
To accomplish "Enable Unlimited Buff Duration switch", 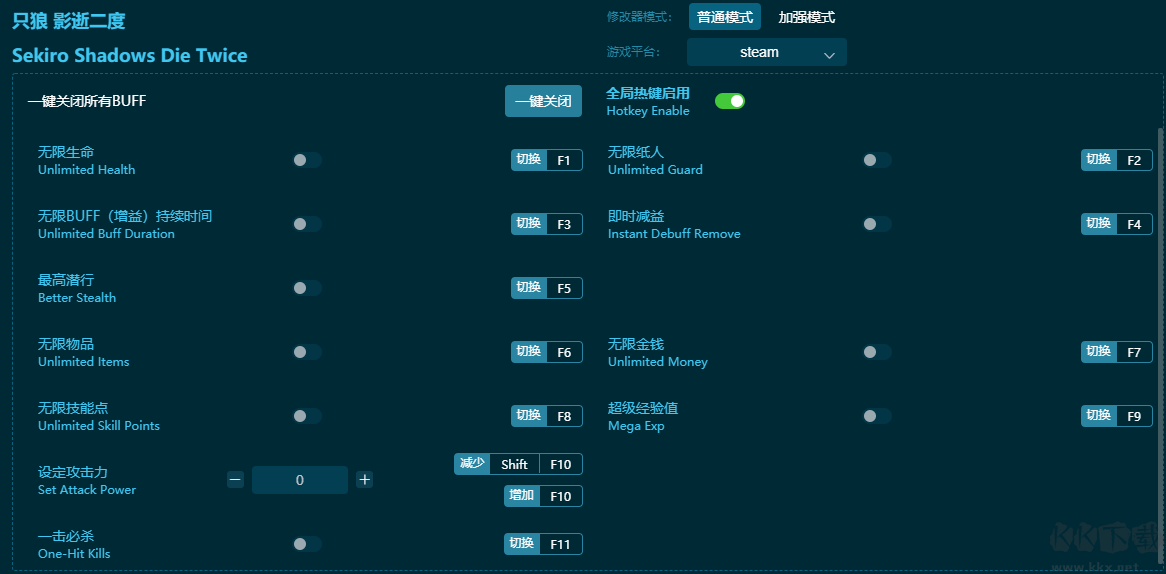I will [x=306, y=224].
